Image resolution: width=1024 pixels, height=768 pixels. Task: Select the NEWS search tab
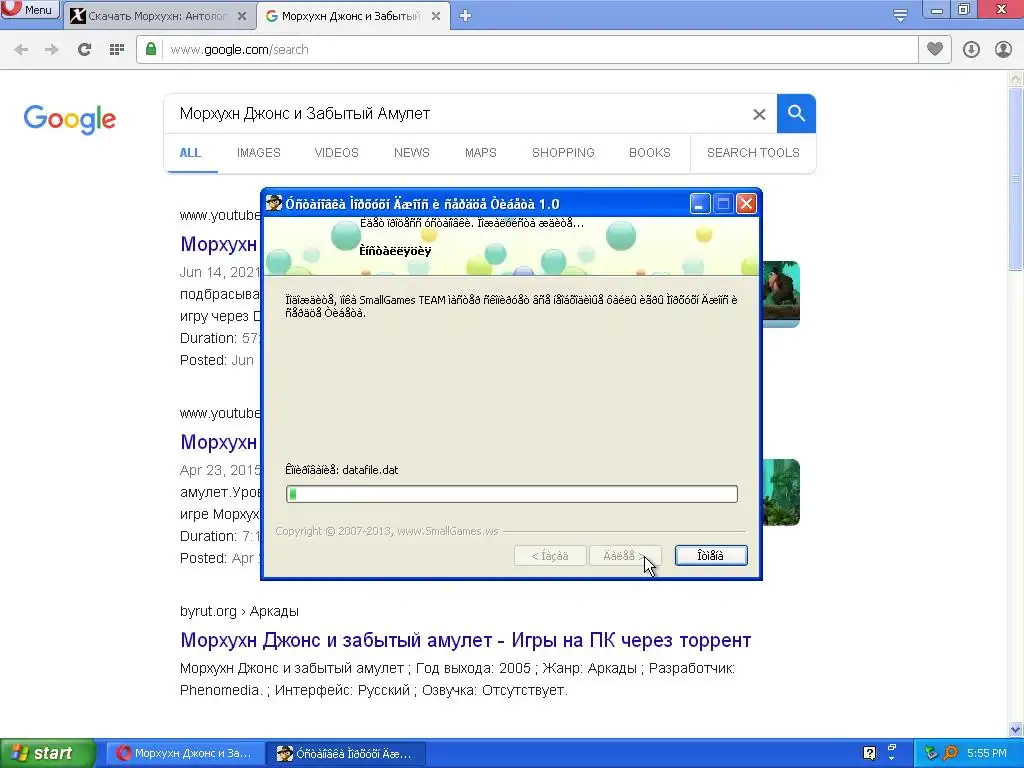(x=411, y=153)
